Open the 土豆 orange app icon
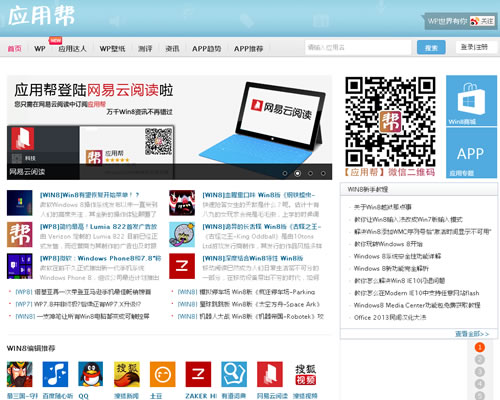Screen dimensions: 500x400 [162, 374]
